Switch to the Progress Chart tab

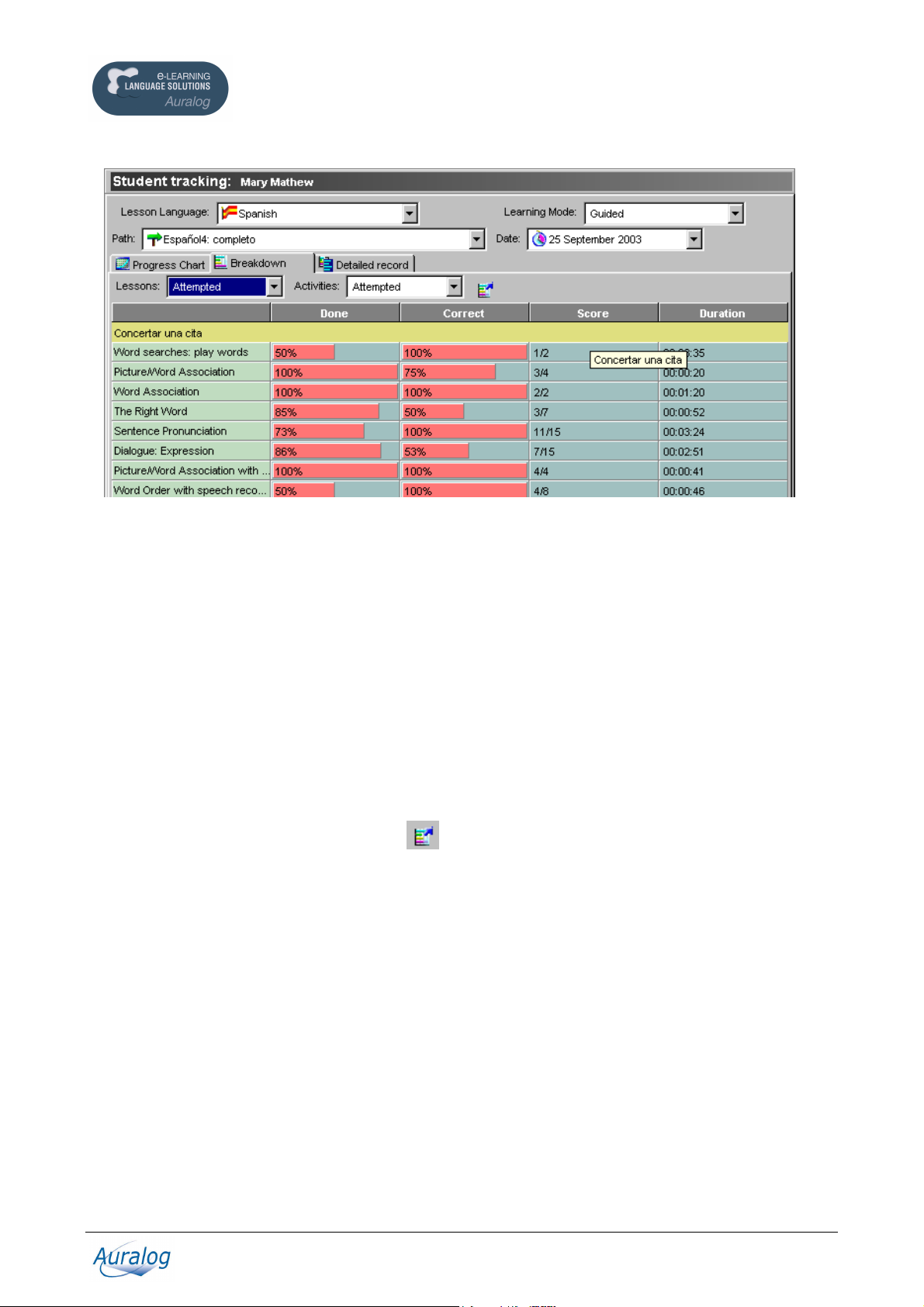[x=161, y=265]
